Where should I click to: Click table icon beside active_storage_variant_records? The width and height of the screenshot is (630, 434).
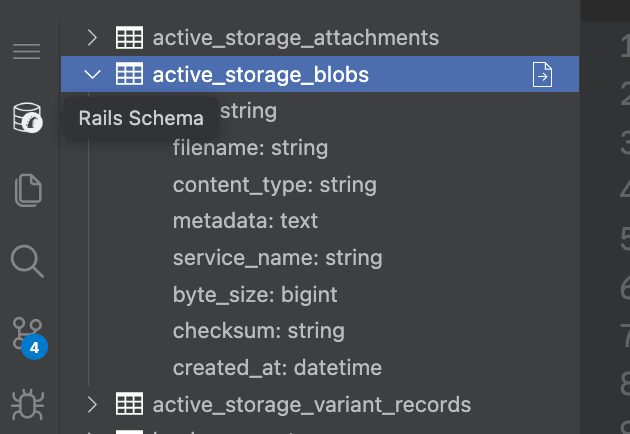click(x=129, y=404)
